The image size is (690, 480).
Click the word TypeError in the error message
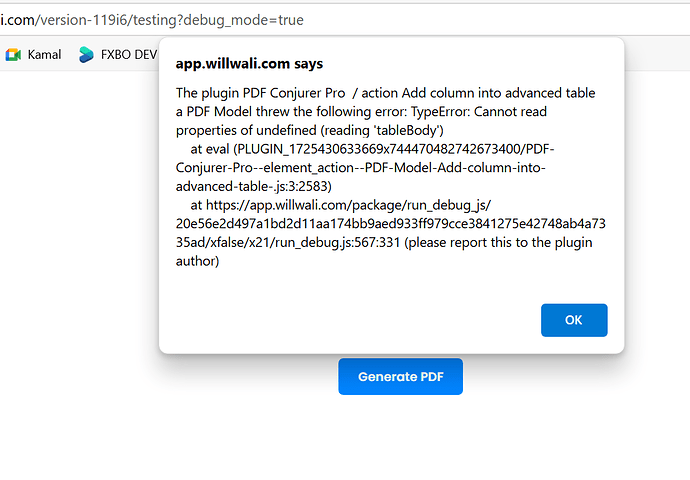pyautogui.click(x=440, y=112)
